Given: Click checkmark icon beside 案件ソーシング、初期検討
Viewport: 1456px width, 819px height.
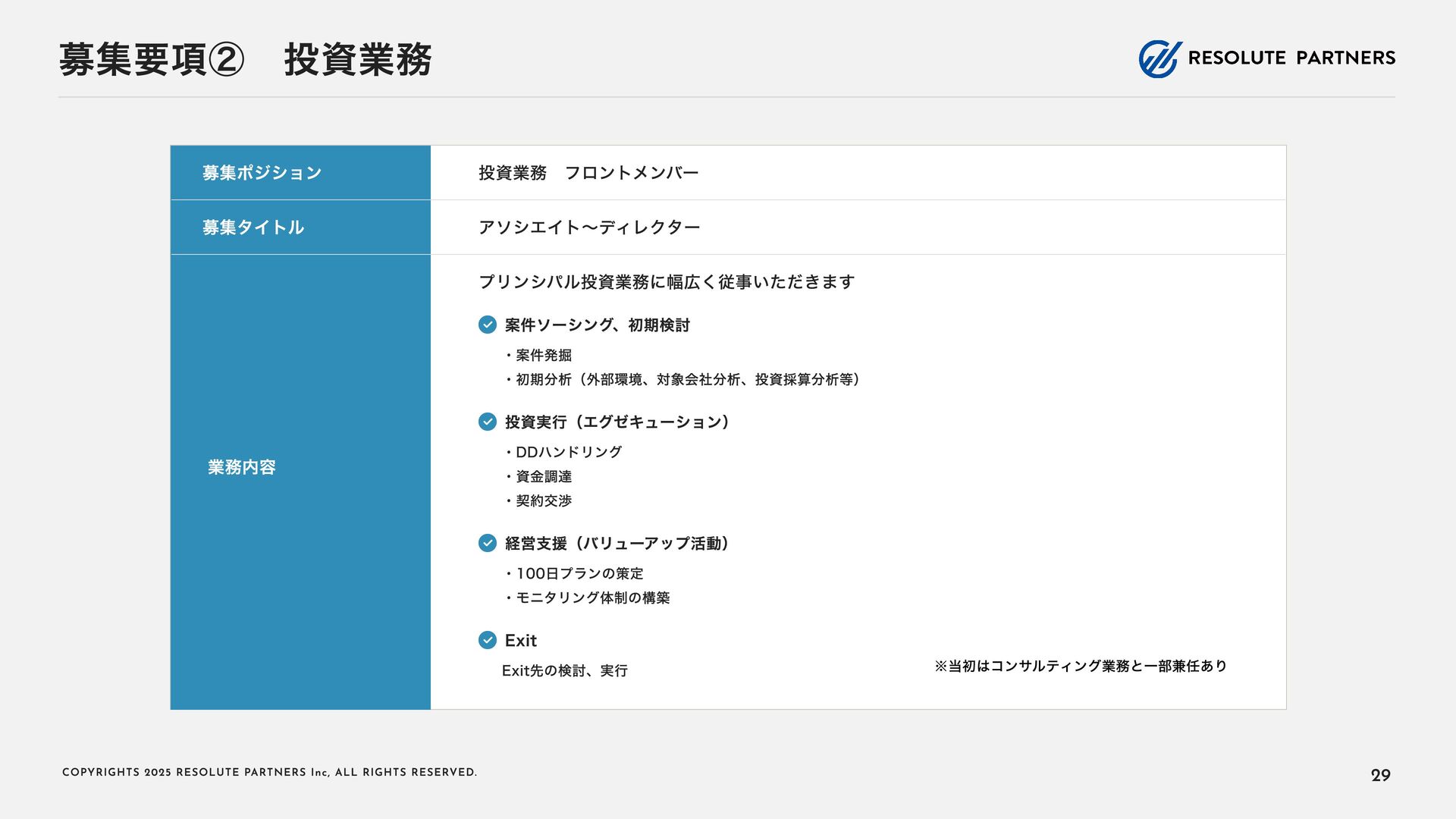Looking at the screenshot, I should coord(488,325).
